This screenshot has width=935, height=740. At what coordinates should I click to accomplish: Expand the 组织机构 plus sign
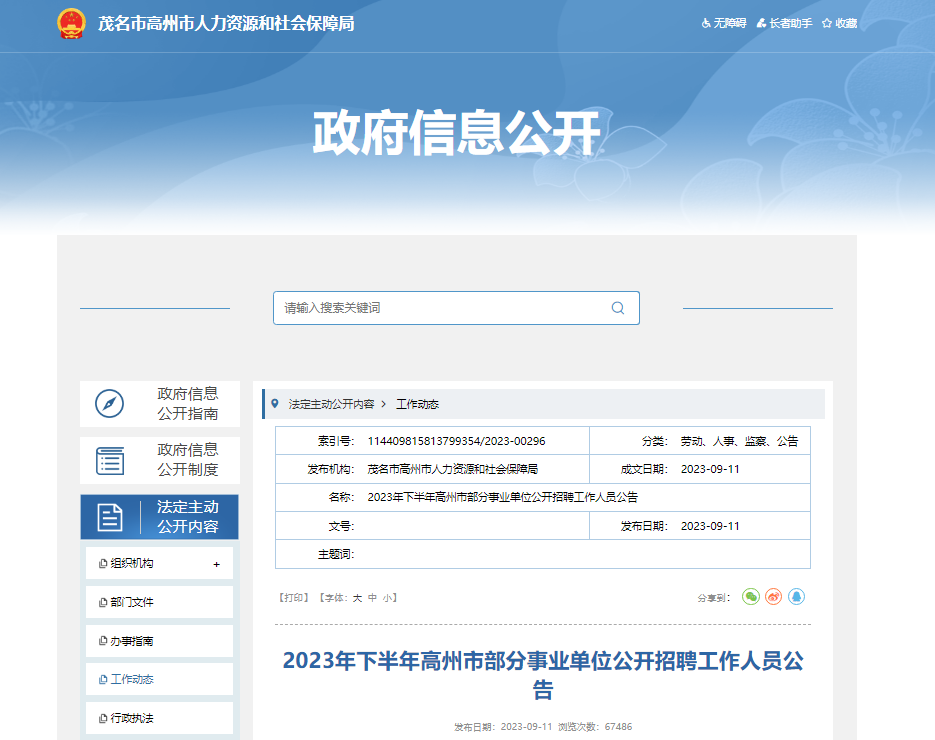(216, 564)
